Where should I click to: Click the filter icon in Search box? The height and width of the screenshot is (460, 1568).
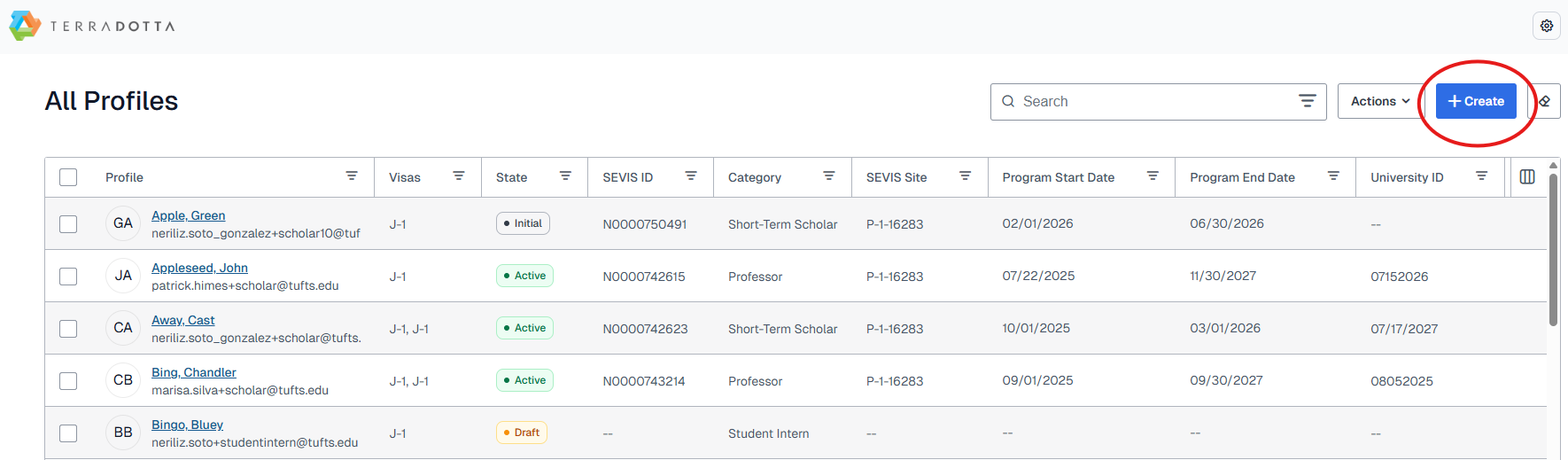(1307, 101)
